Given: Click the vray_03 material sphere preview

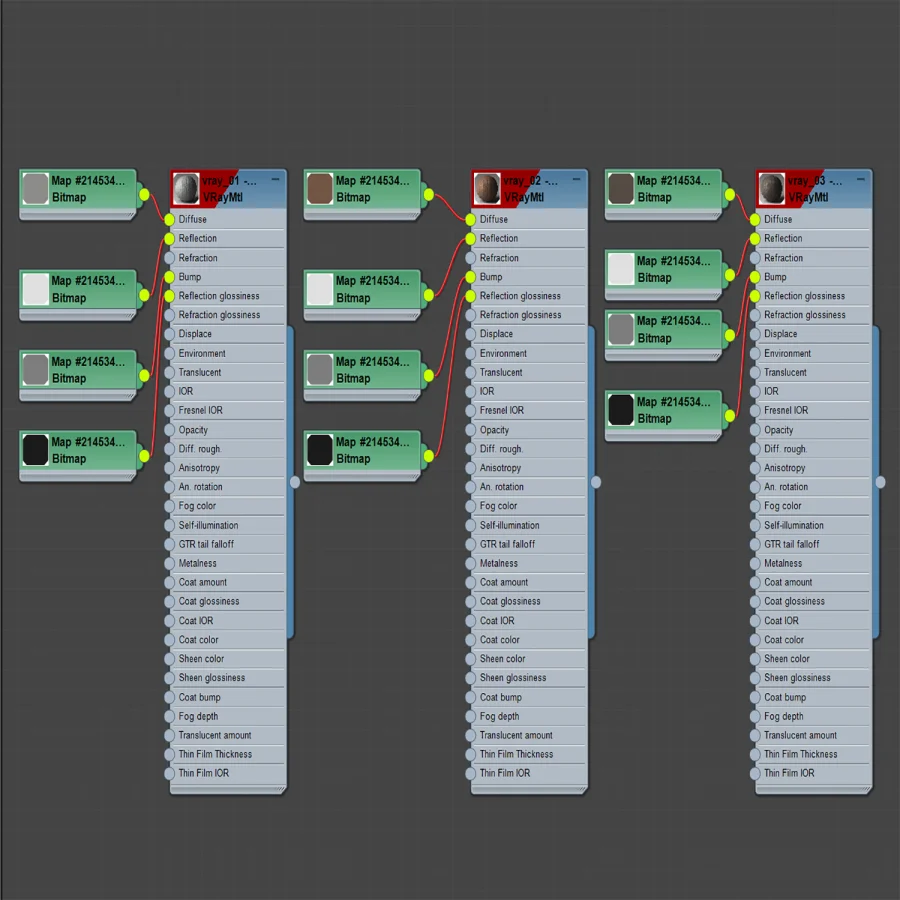Looking at the screenshot, I should click(771, 189).
